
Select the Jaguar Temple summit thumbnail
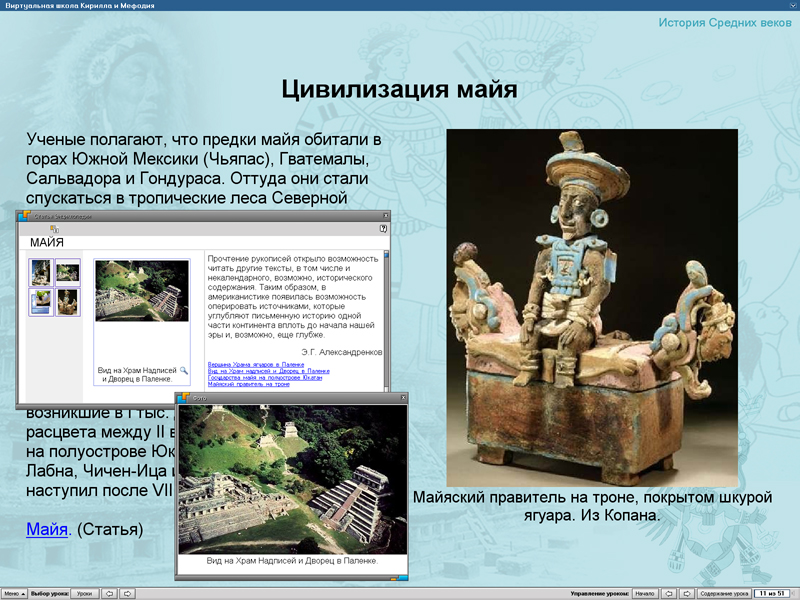(x=41, y=272)
